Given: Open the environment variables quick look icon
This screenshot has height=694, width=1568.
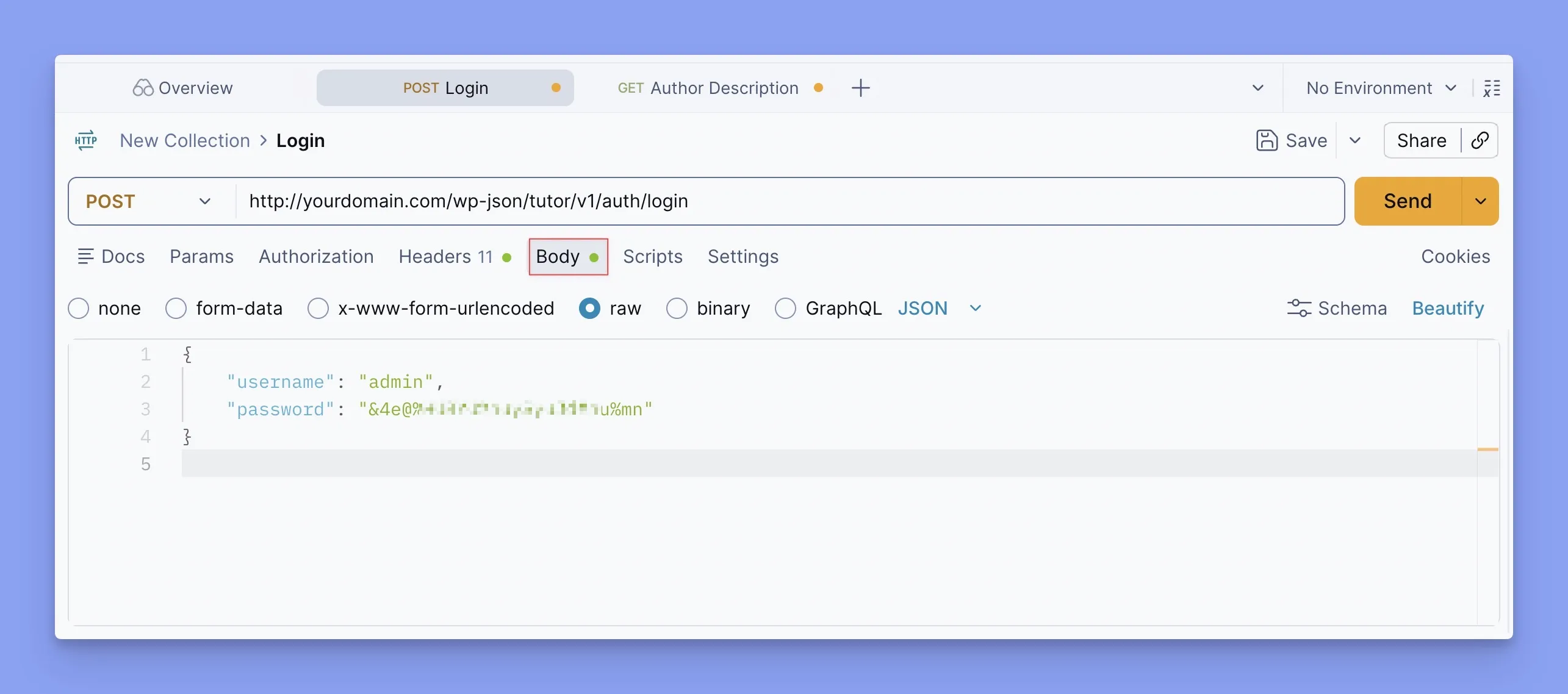Looking at the screenshot, I should click(x=1492, y=88).
